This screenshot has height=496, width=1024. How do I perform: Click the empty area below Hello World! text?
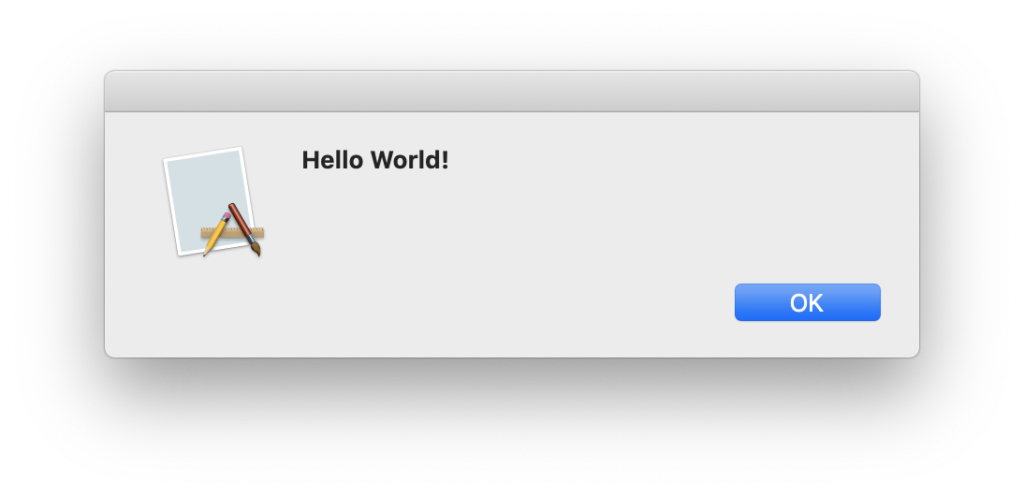point(457,222)
